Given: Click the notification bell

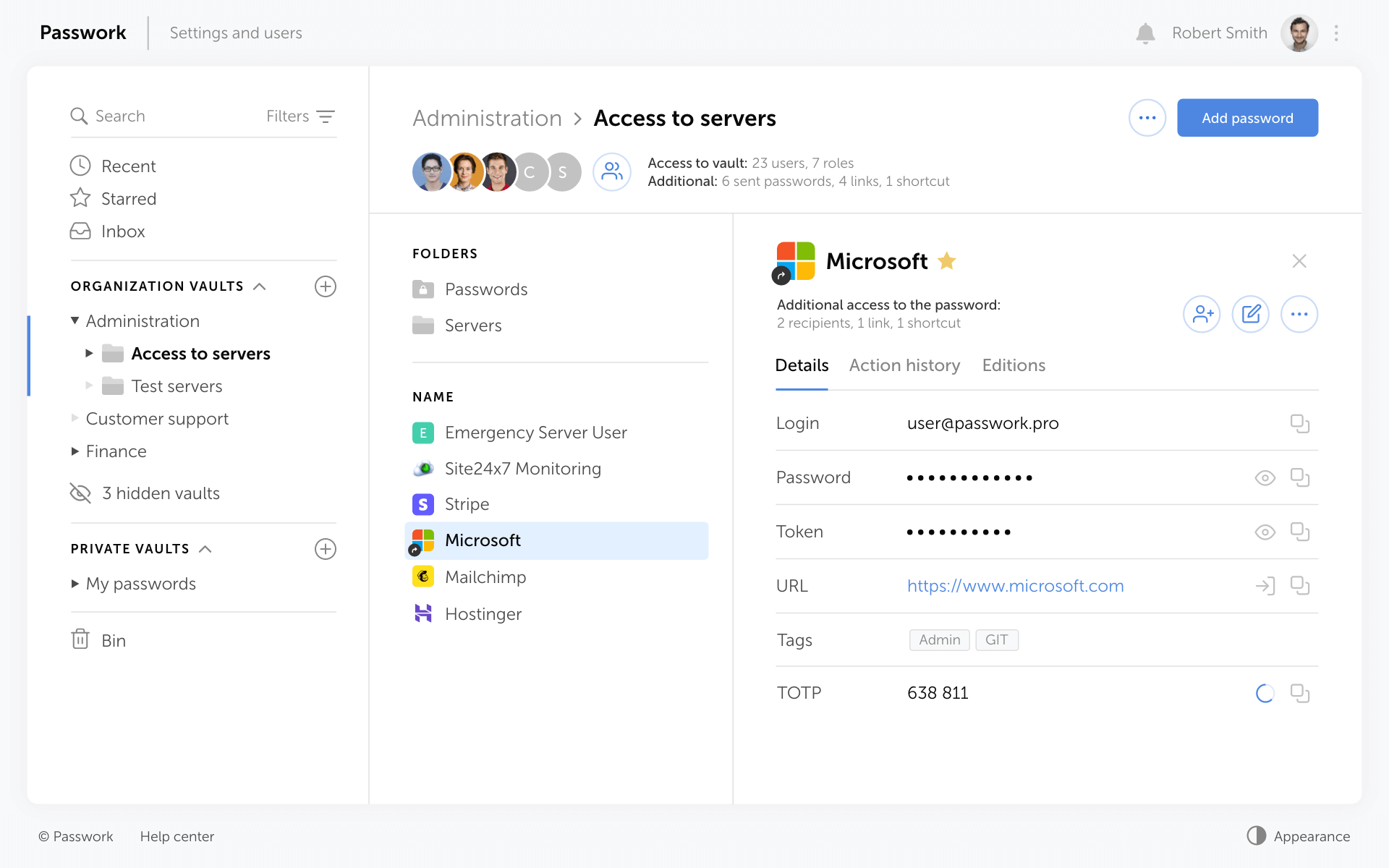Looking at the screenshot, I should click(1145, 33).
